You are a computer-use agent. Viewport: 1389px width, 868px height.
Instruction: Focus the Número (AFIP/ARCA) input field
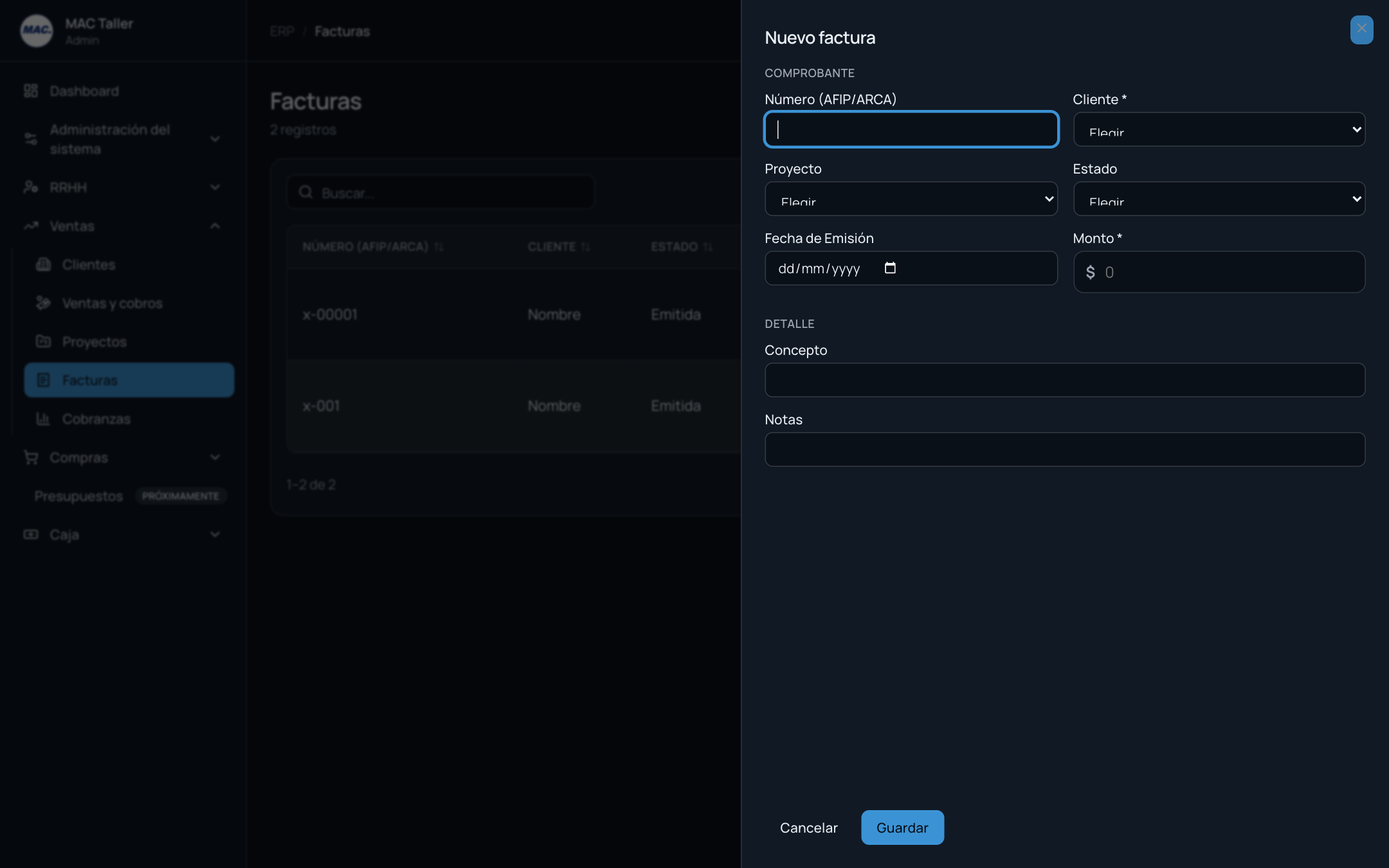point(911,129)
